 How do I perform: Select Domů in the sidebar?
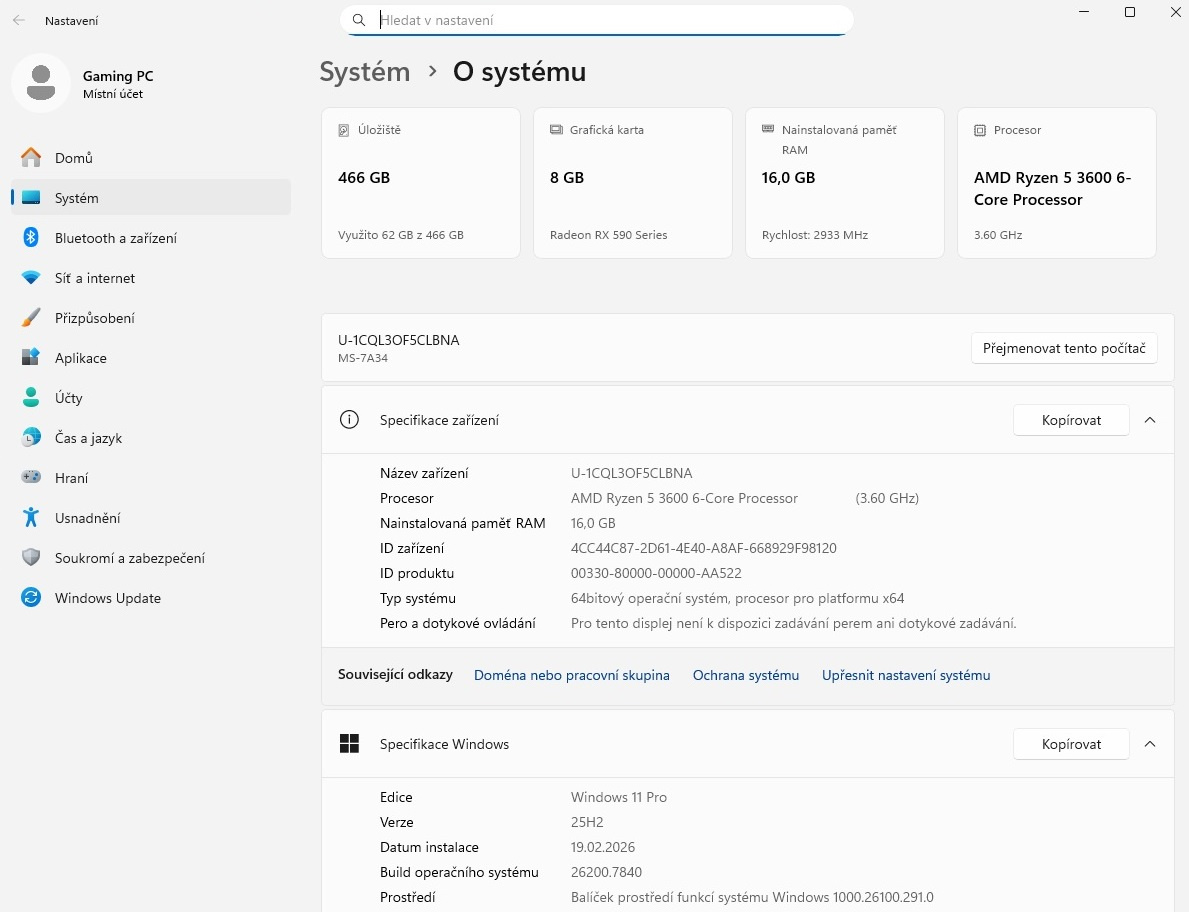(75, 157)
